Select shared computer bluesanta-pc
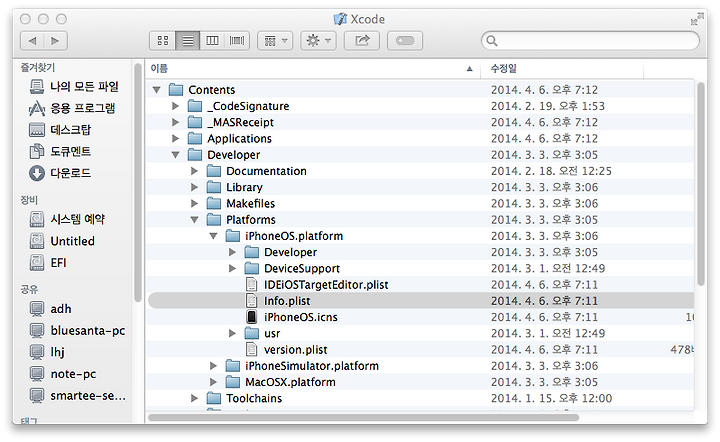This screenshot has width=720, height=442. pyautogui.click(x=77, y=330)
